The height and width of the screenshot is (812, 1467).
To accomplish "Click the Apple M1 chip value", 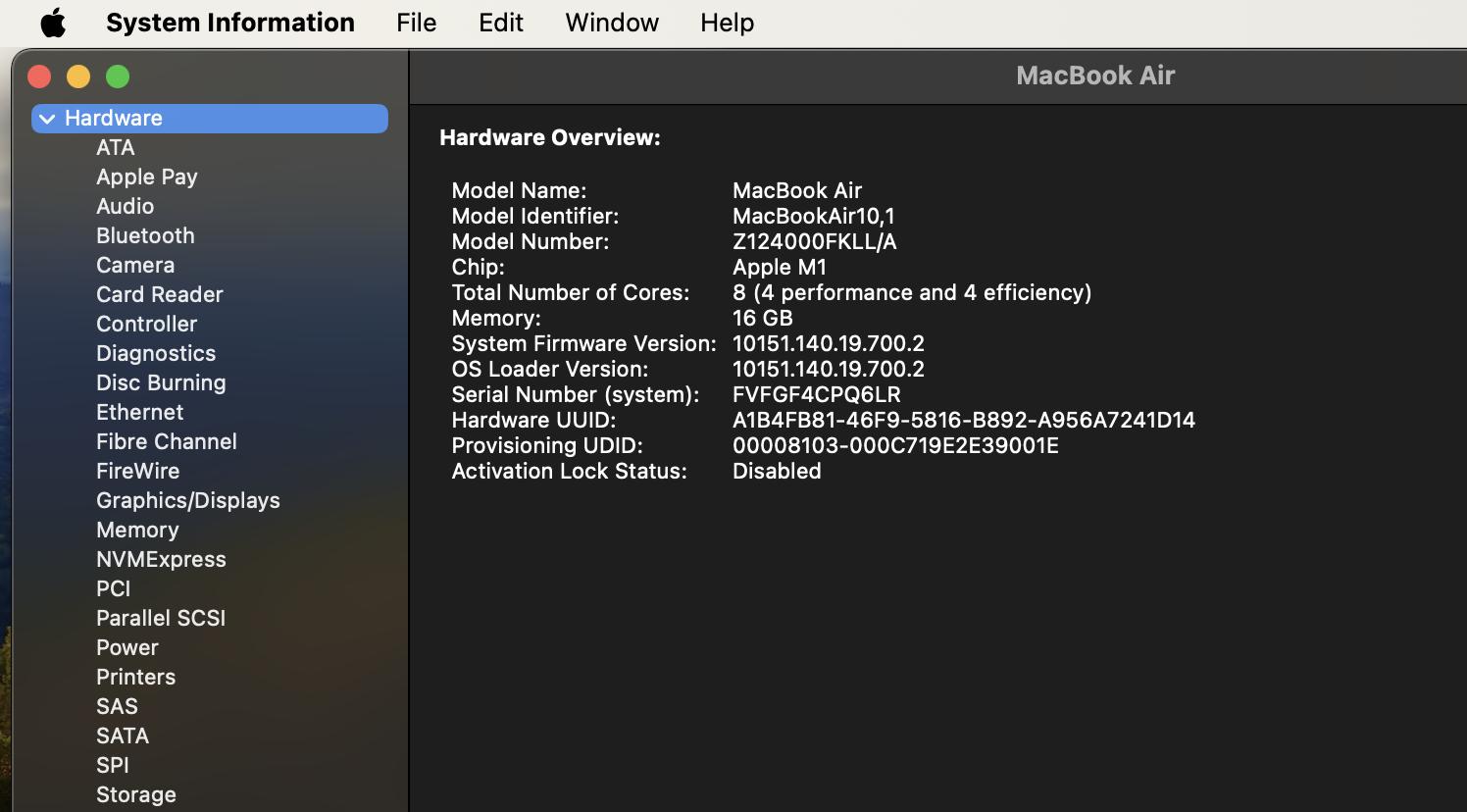I will pyautogui.click(x=780, y=267).
